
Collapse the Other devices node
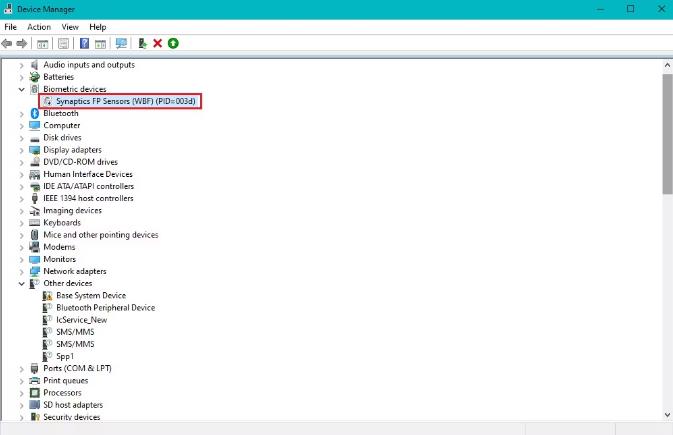tap(21, 283)
